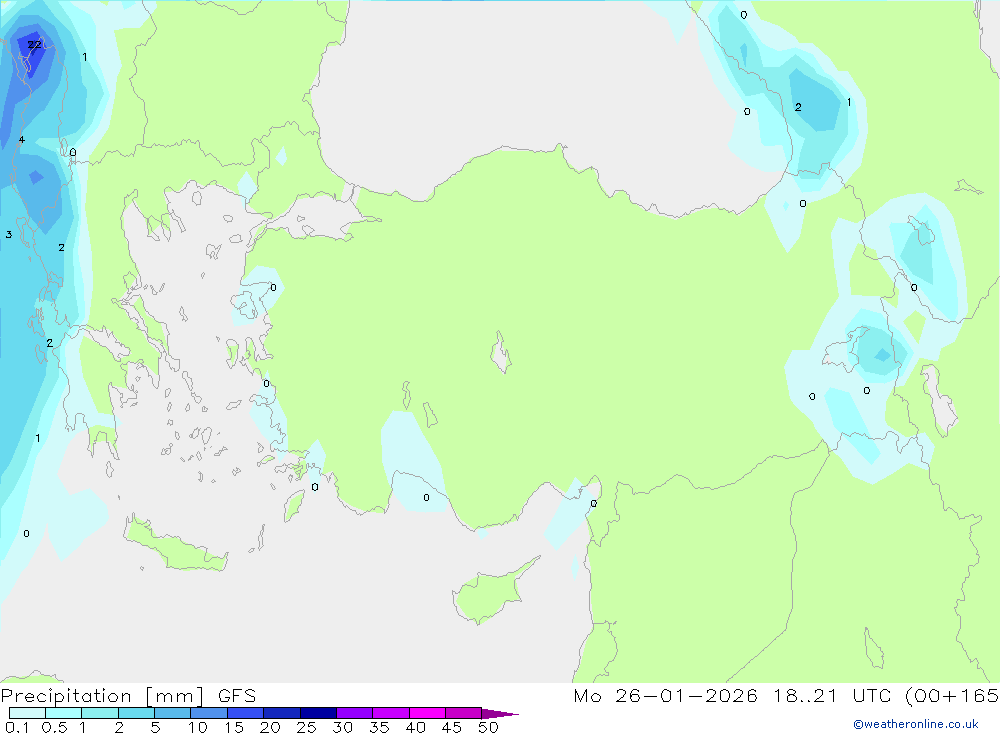Pick the 0.1–0.5 mm palest cyan legend swatch

click(27, 713)
